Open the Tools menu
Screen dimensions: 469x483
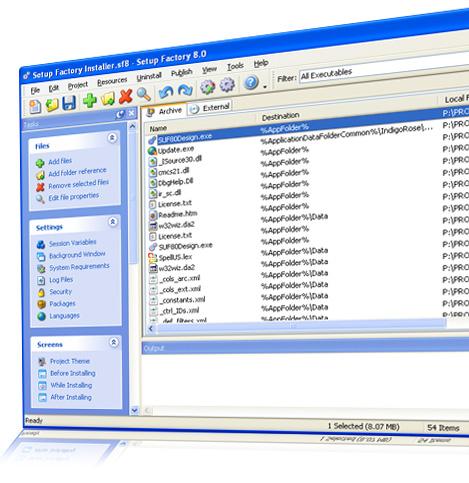tap(235, 66)
